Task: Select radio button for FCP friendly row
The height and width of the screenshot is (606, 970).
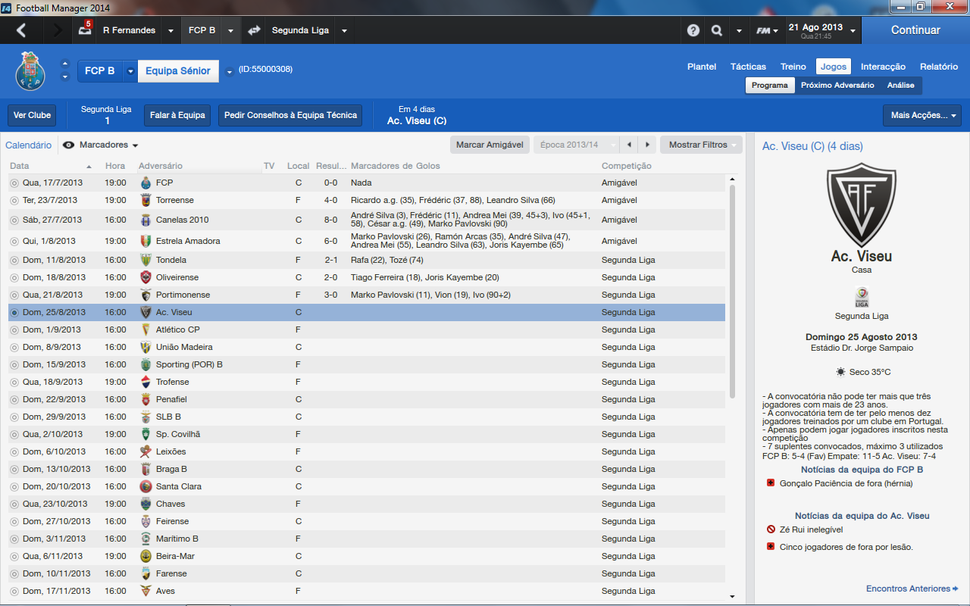Action: pyautogui.click(x=14, y=183)
